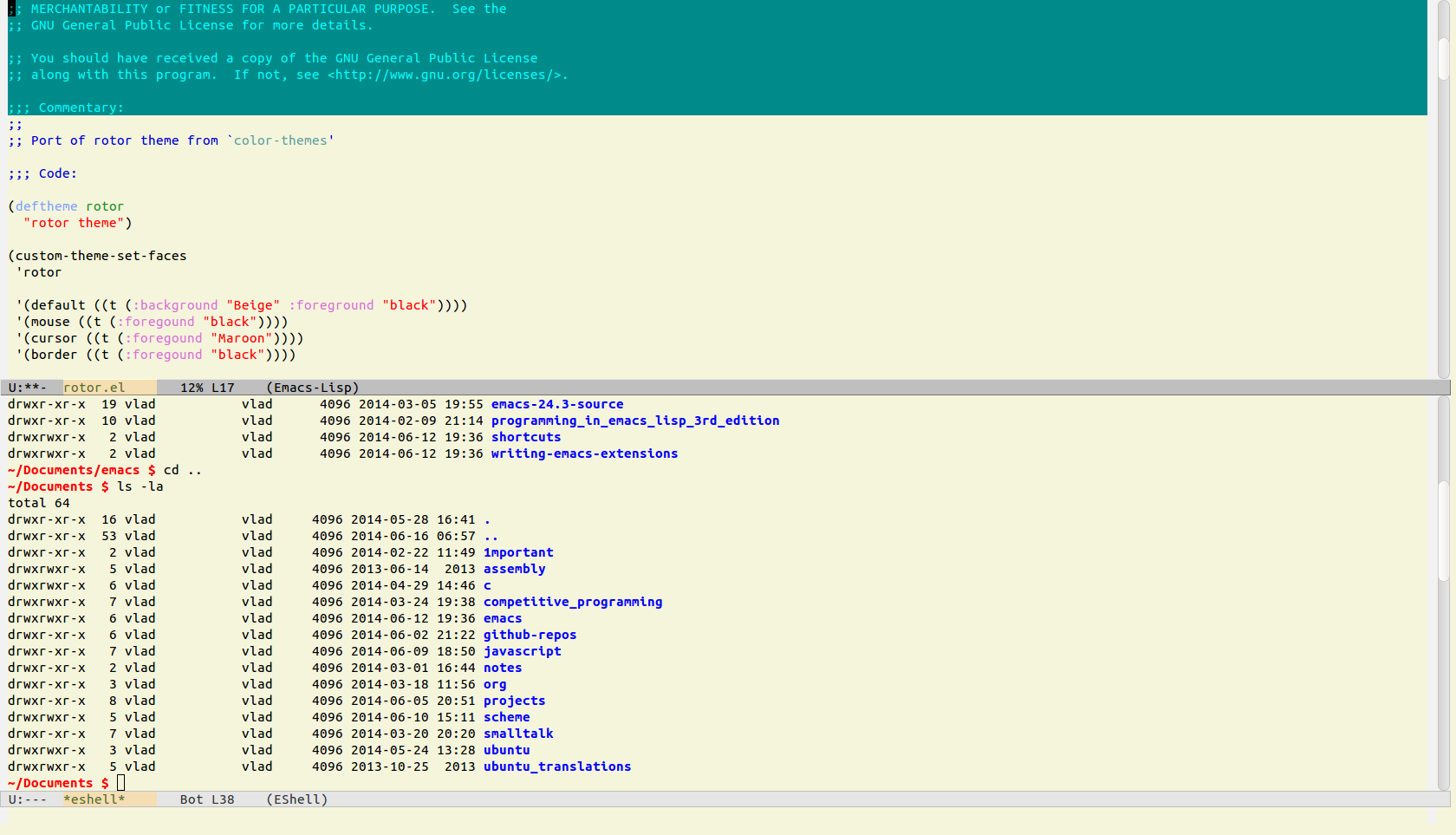Click the ubuntu_translations directory name

(556, 767)
